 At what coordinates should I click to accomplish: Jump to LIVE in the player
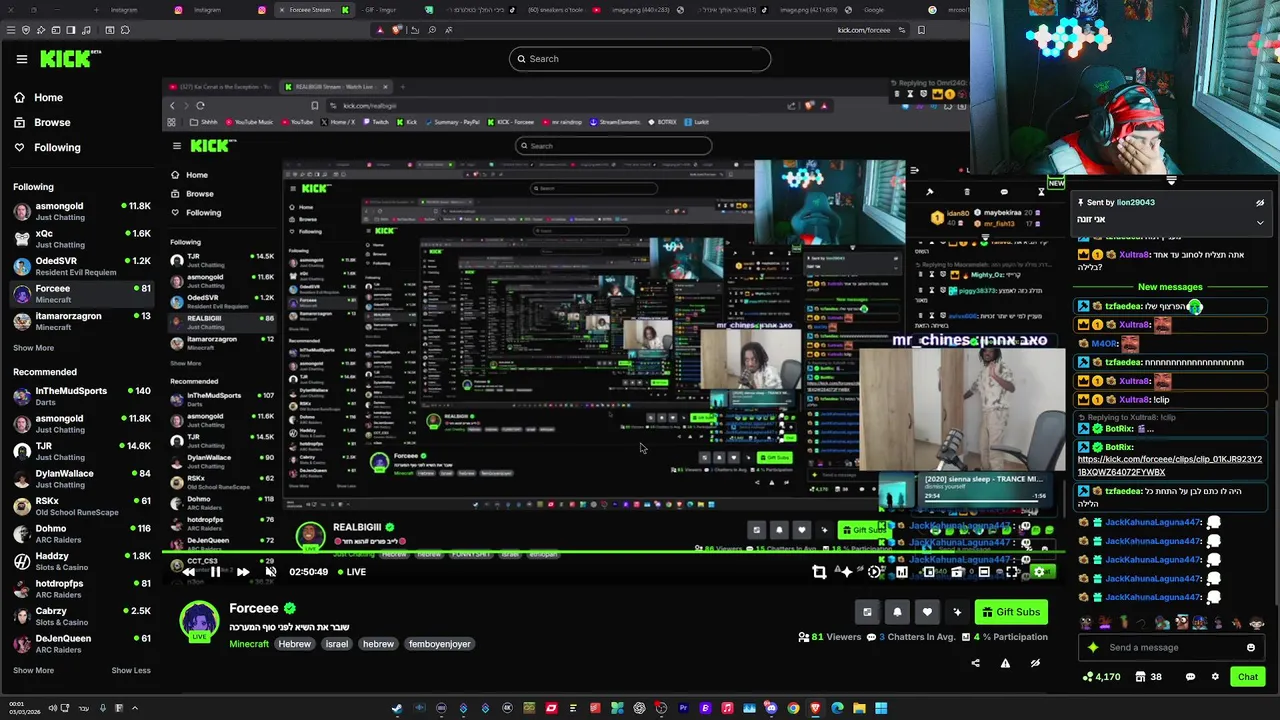coord(351,572)
